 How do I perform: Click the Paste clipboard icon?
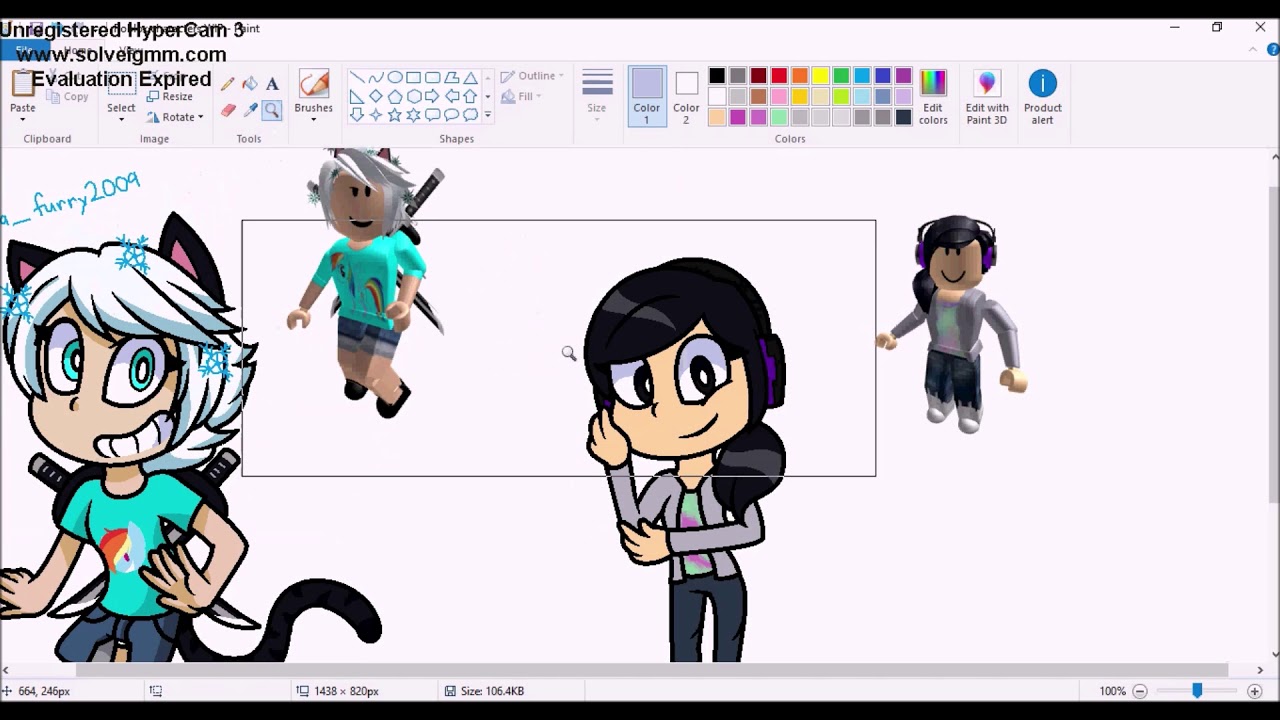coord(22,84)
